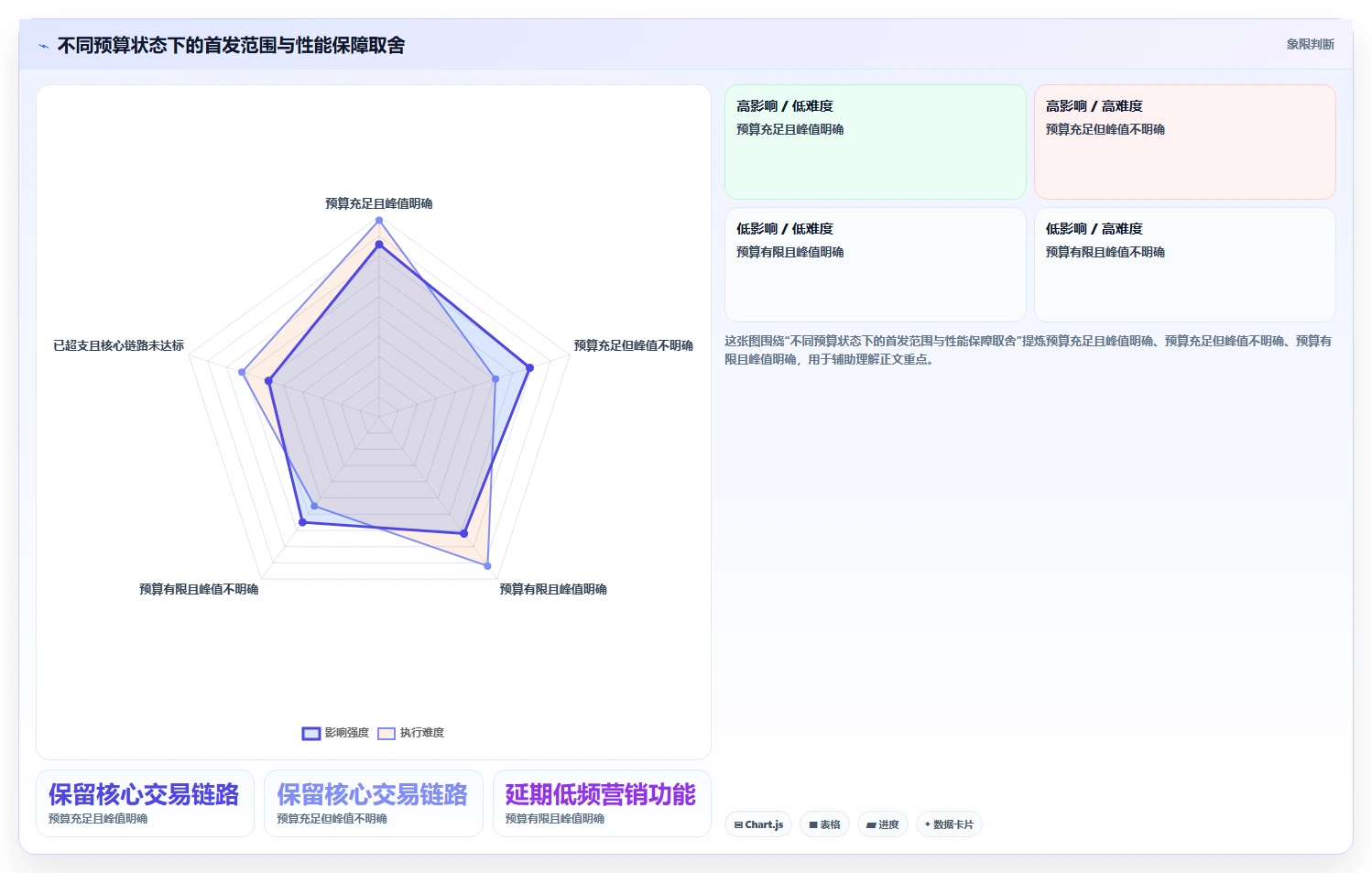Click radar axis label 已超支且核心链路未达标

pos(119,345)
